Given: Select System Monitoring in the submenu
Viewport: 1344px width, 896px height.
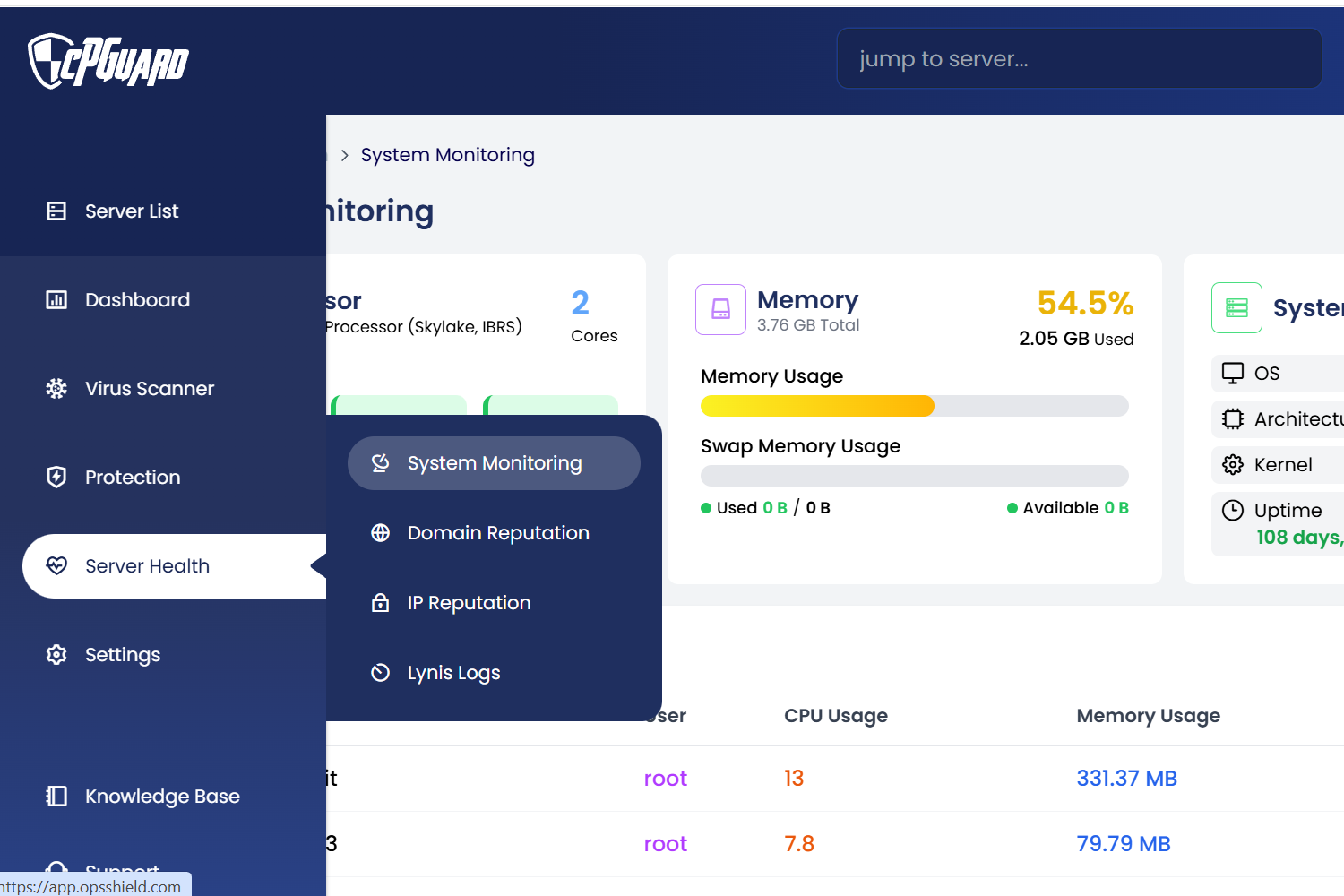Looking at the screenshot, I should tap(494, 462).
